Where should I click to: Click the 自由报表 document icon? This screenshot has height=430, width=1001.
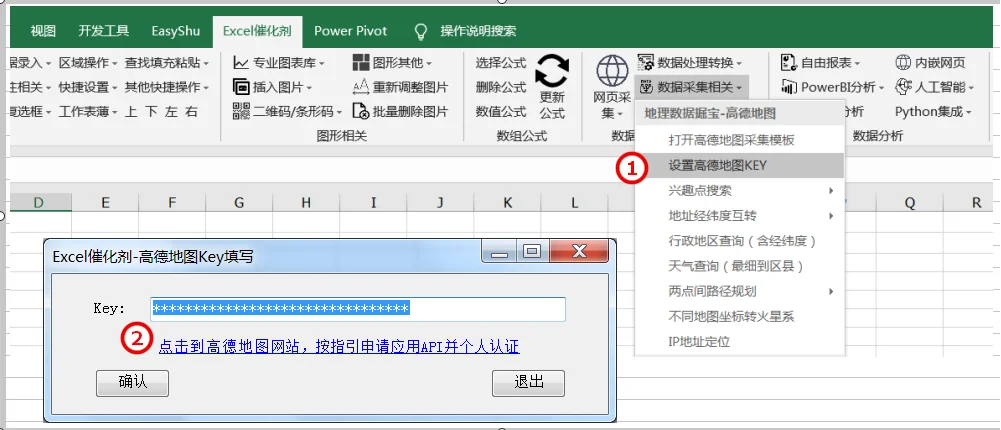click(x=789, y=63)
